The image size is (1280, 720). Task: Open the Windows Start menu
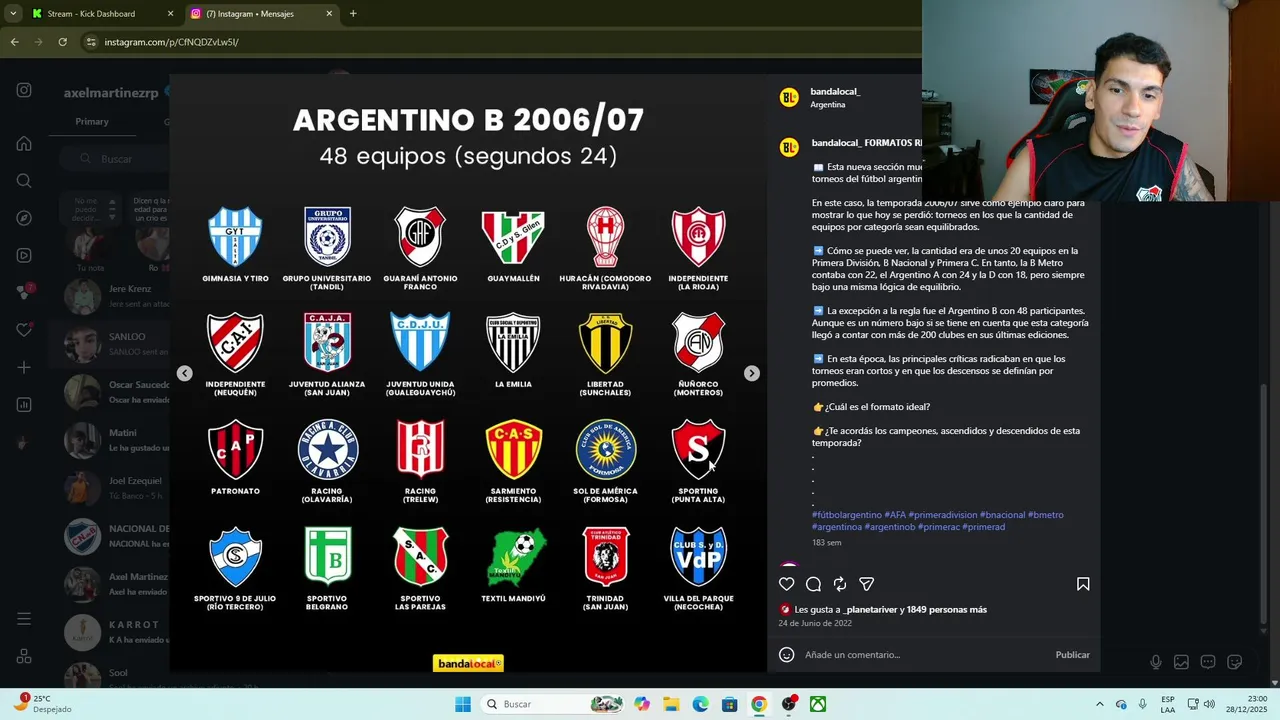tap(463, 704)
